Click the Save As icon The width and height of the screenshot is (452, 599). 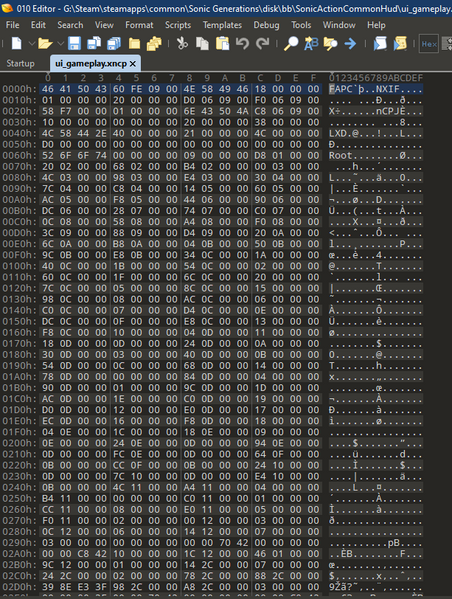(x=94, y=43)
